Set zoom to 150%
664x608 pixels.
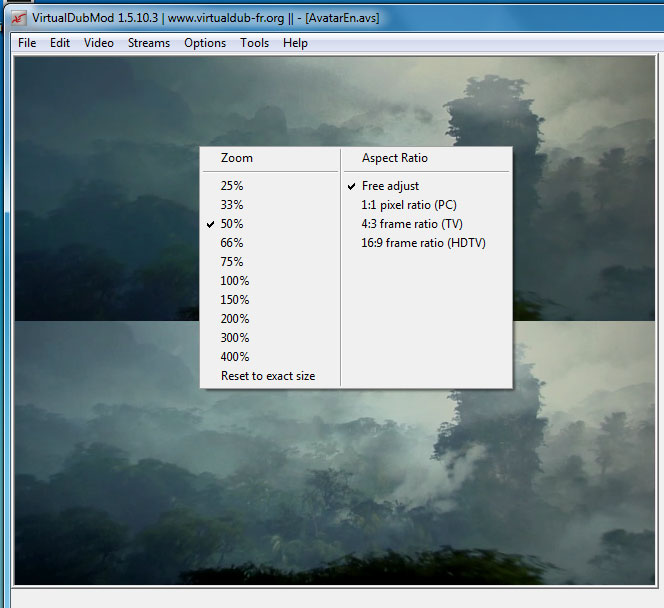pyautogui.click(x=270, y=300)
